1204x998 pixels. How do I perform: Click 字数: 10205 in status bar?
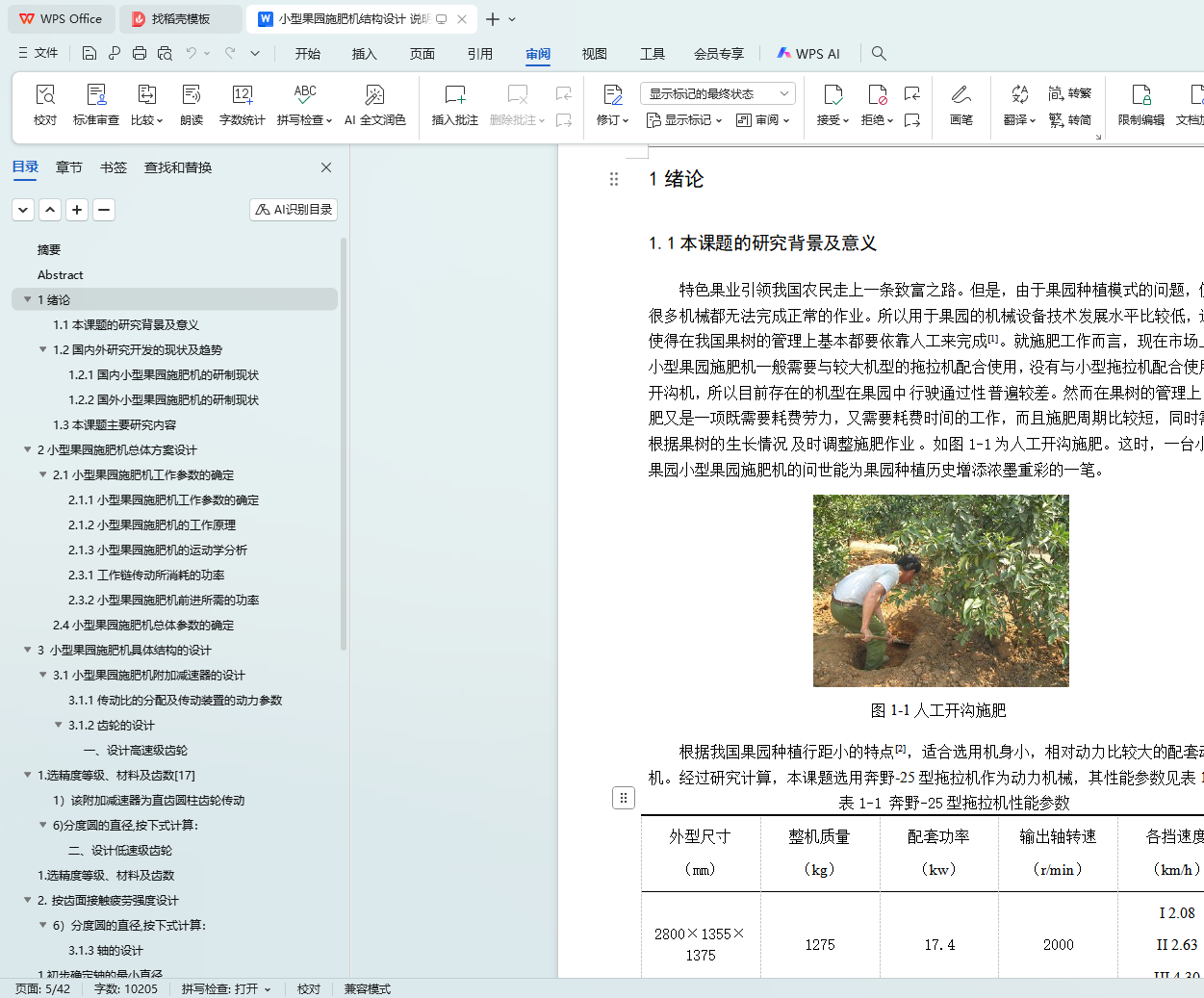tap(125, 988)
